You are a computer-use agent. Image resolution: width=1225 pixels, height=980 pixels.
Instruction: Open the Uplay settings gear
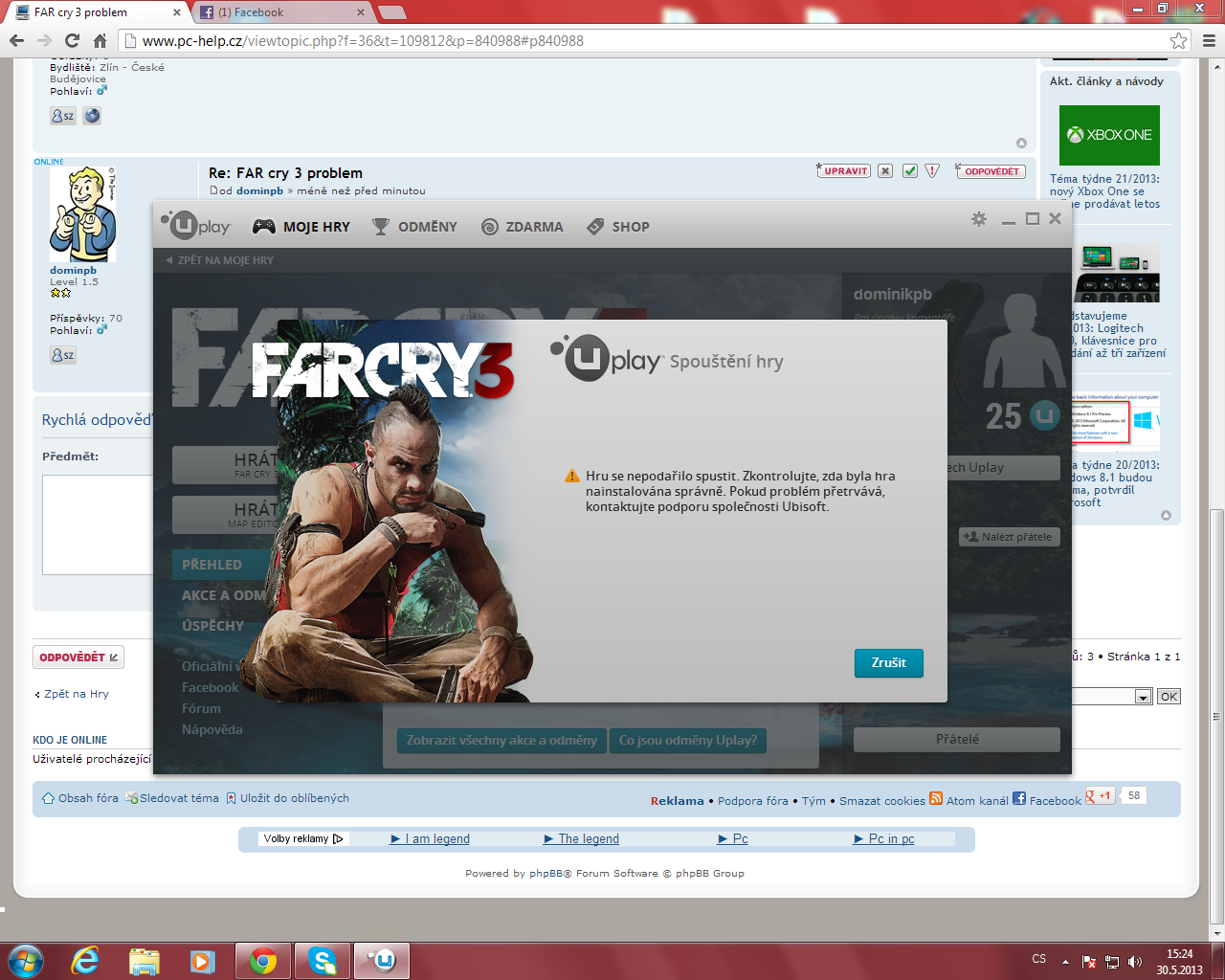(979, 219)
